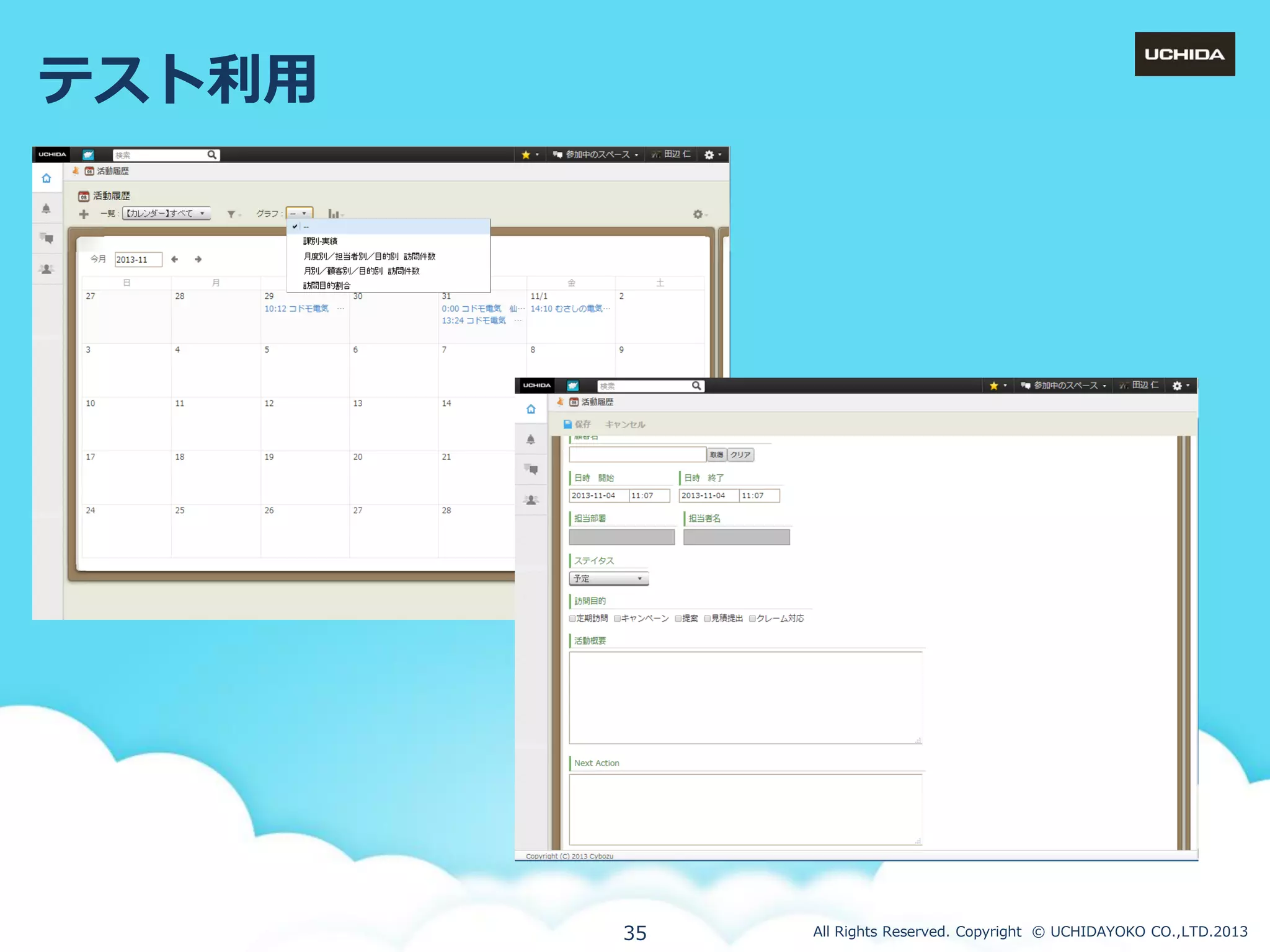1270x952 pixels.
Task: Select 課別-実績 from graph menu
Action: pyautogui.click(x=321, y=241)
